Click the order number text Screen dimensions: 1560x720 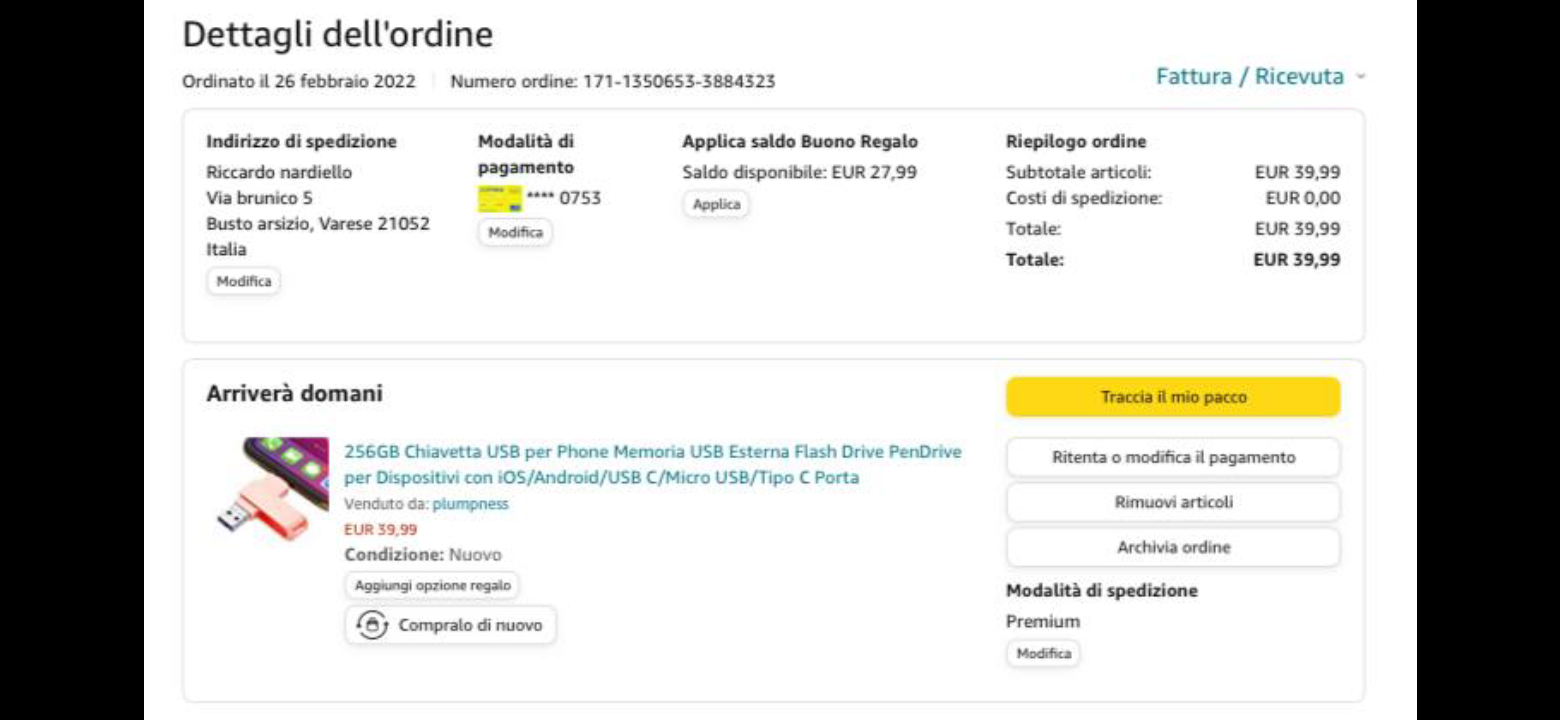pyautogui.click(x=612, y=82)
